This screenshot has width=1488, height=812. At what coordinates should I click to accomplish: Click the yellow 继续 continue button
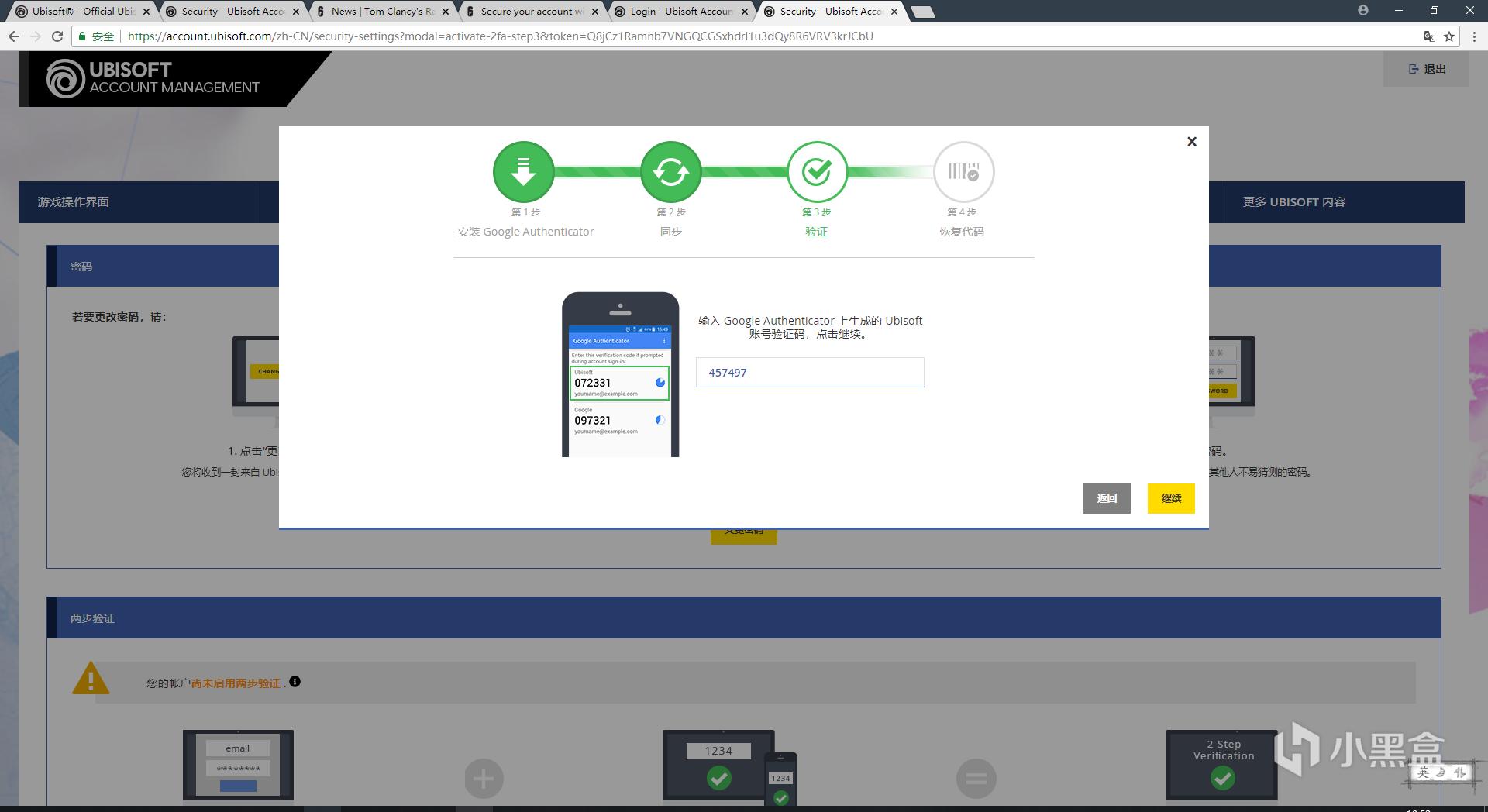[x=1171, y=498]
